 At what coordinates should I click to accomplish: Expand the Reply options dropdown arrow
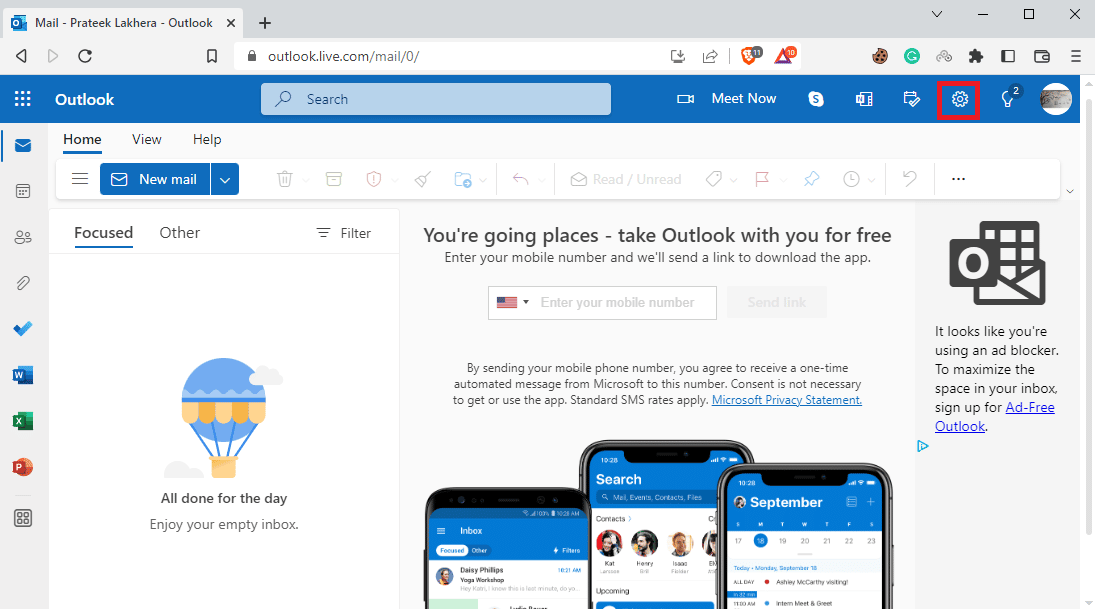tap(542, 180)
